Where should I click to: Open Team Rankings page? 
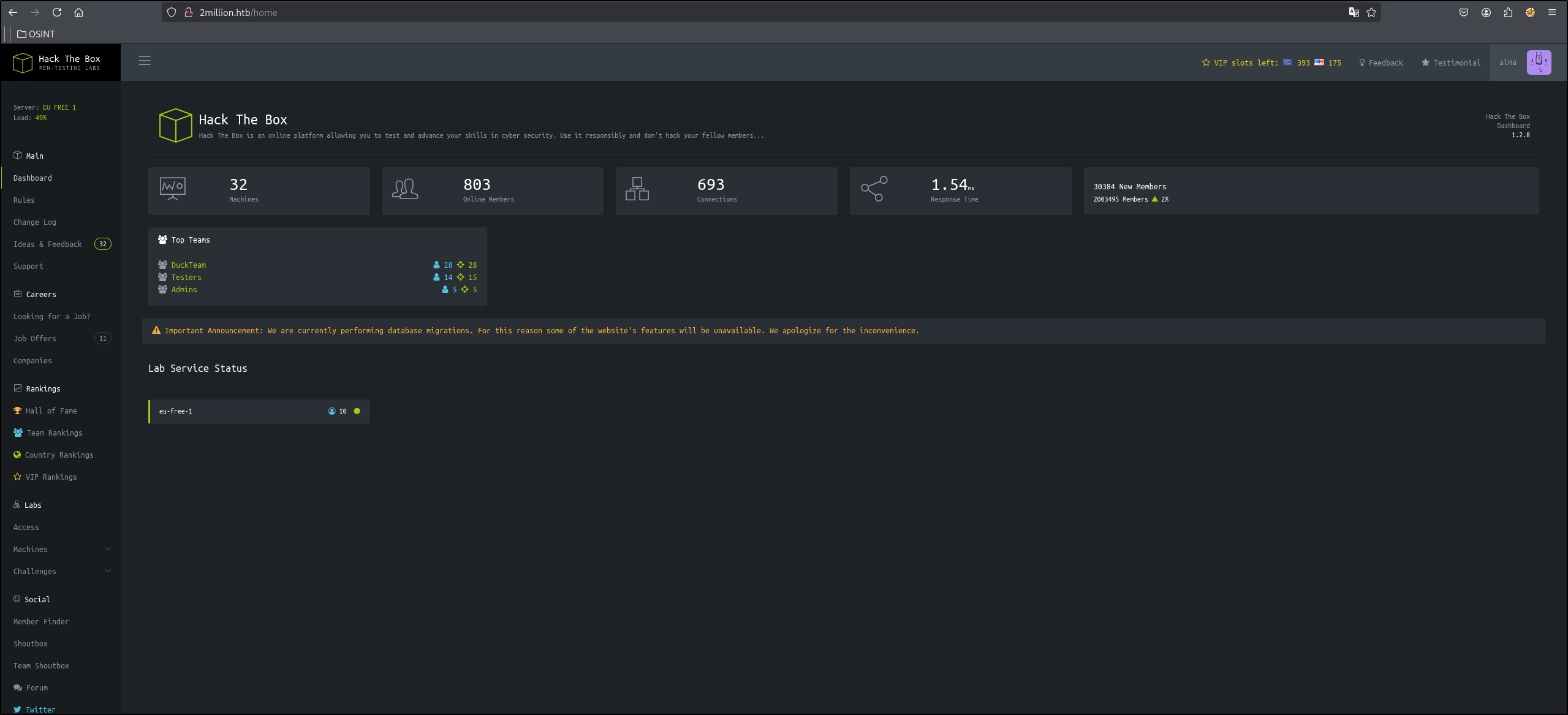coord(54,433)
